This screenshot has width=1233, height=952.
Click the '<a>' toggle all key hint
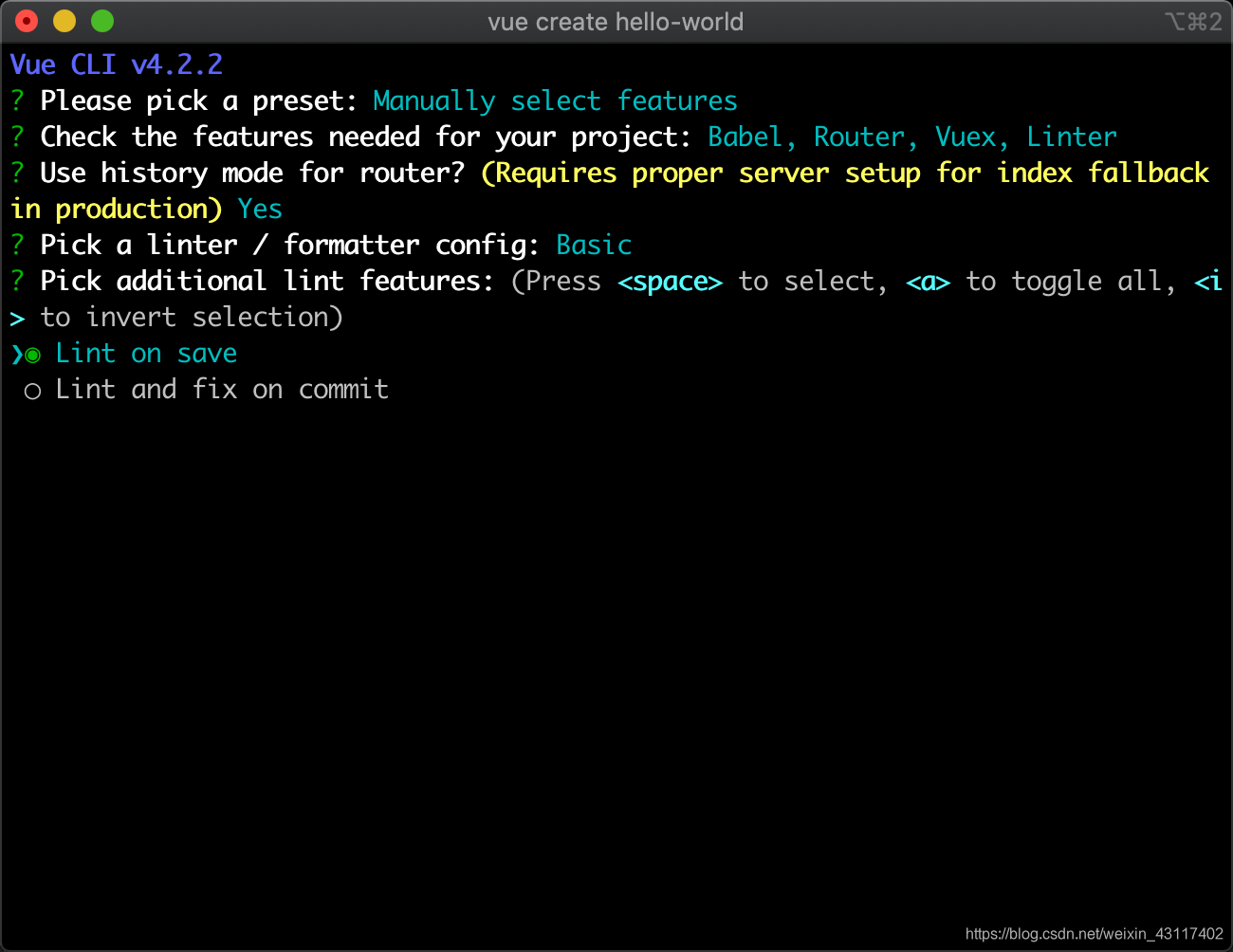[928, 282]
